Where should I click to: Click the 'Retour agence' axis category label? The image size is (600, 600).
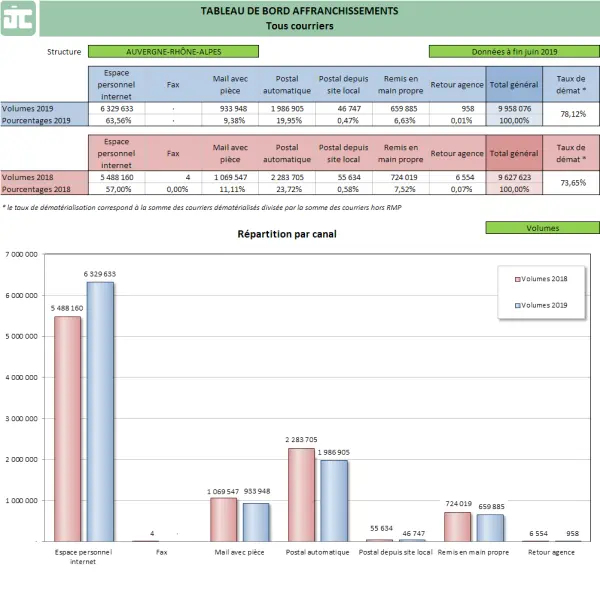[551, 552]
